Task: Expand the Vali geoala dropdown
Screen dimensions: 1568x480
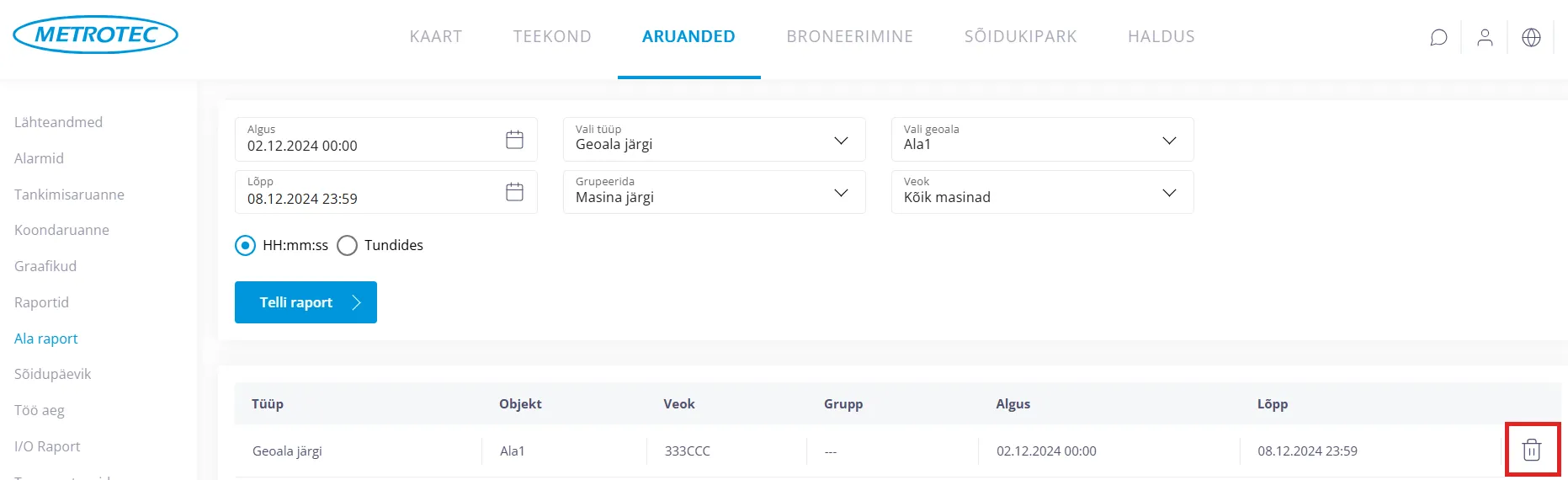Action: pyautogui.click(x=1042, y=140)
